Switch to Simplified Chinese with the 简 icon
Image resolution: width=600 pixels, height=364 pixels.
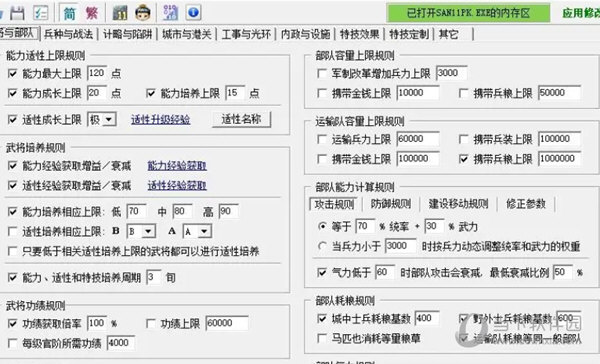pos(70,13)
